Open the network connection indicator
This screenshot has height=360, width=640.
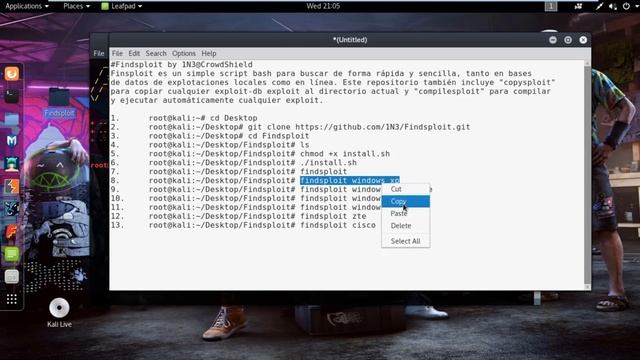[599, 6]
